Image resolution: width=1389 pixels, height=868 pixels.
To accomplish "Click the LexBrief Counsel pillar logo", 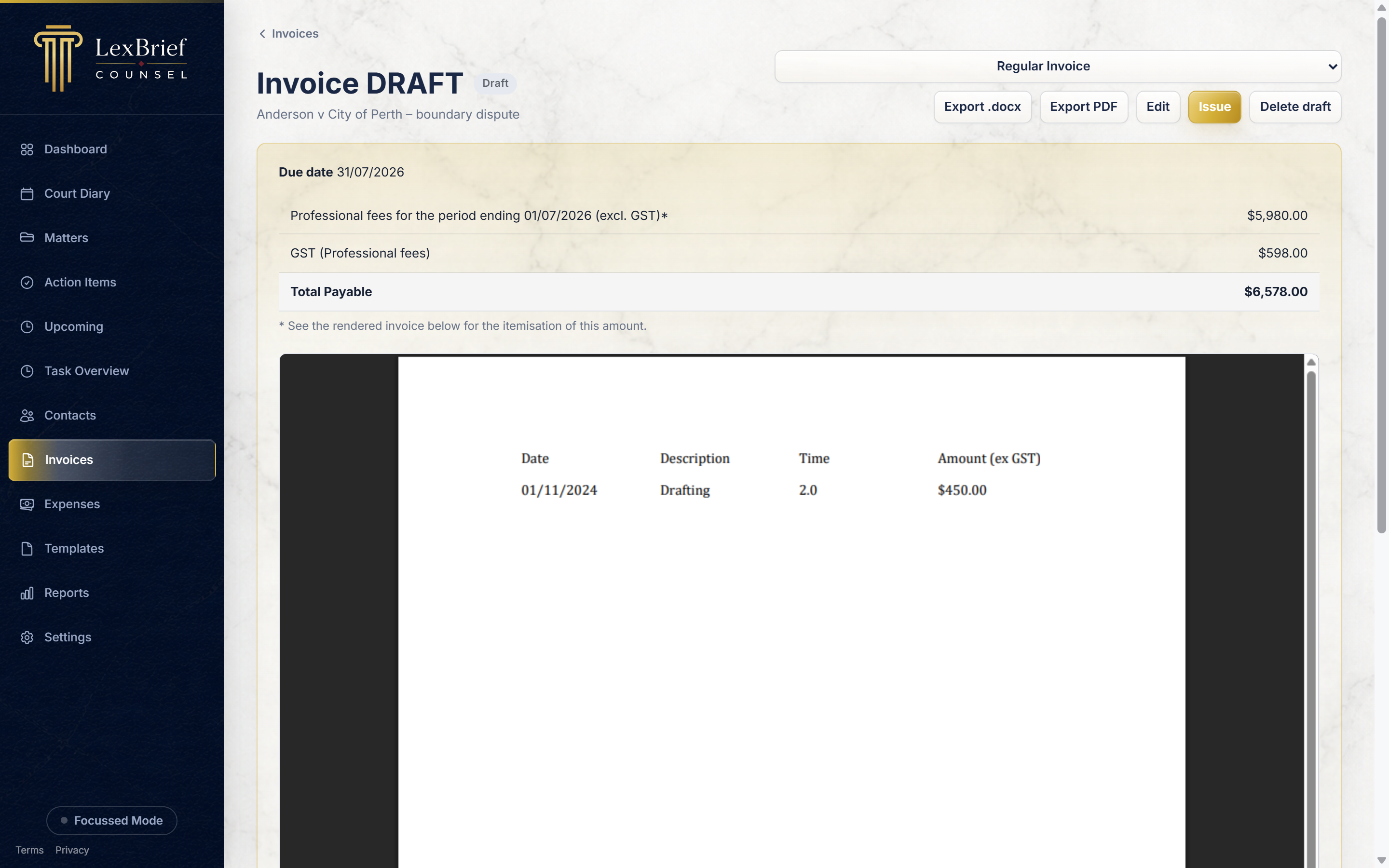I will (57, 58).
